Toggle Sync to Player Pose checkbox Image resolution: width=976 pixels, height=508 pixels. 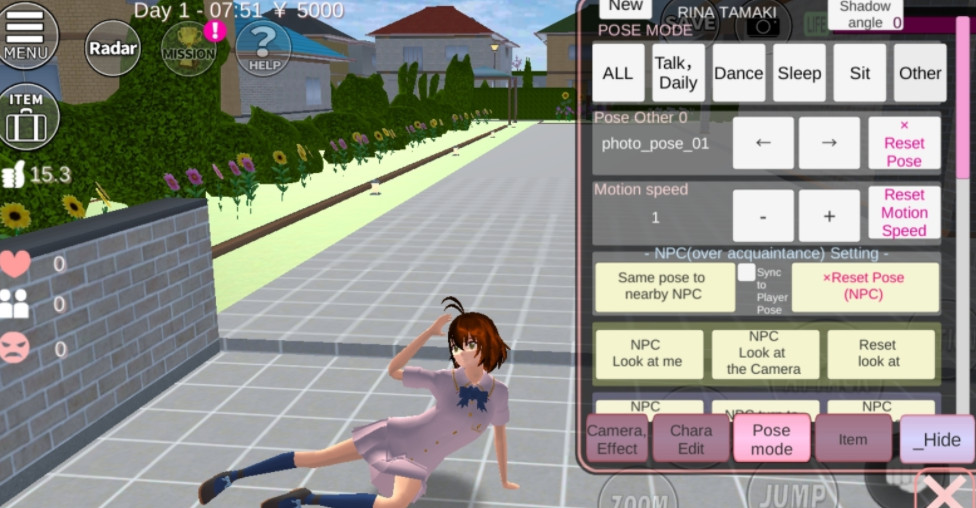pyautogui.click(x=746, y=272)
